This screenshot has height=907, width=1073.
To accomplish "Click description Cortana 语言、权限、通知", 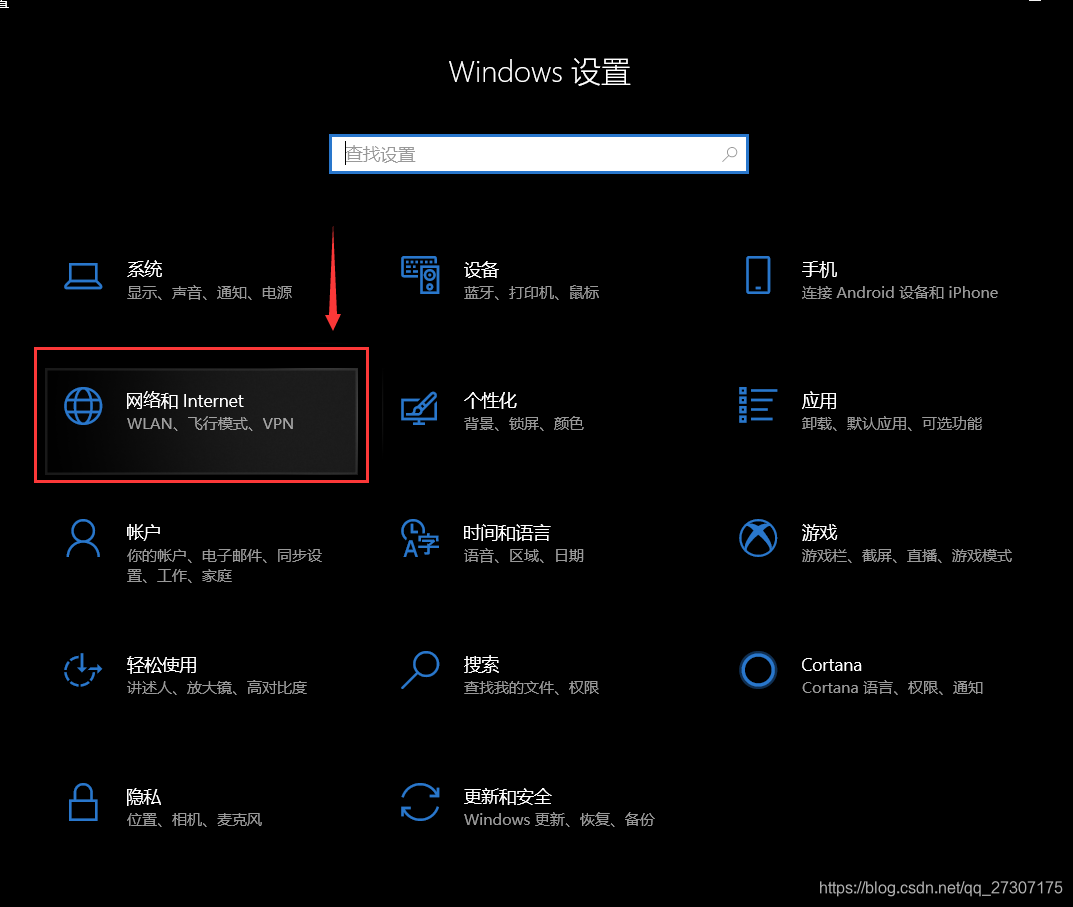I will [892, 687].
